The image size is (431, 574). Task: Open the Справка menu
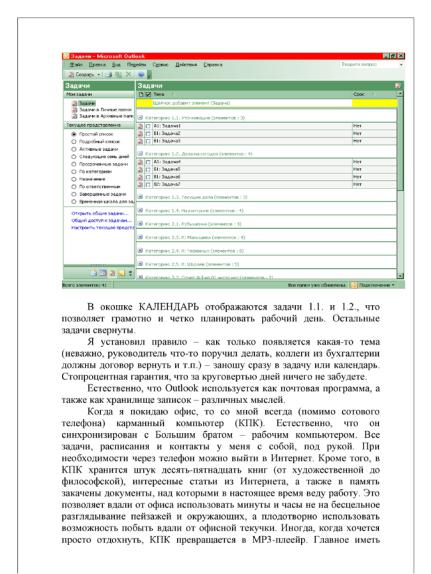pos(212,65)
